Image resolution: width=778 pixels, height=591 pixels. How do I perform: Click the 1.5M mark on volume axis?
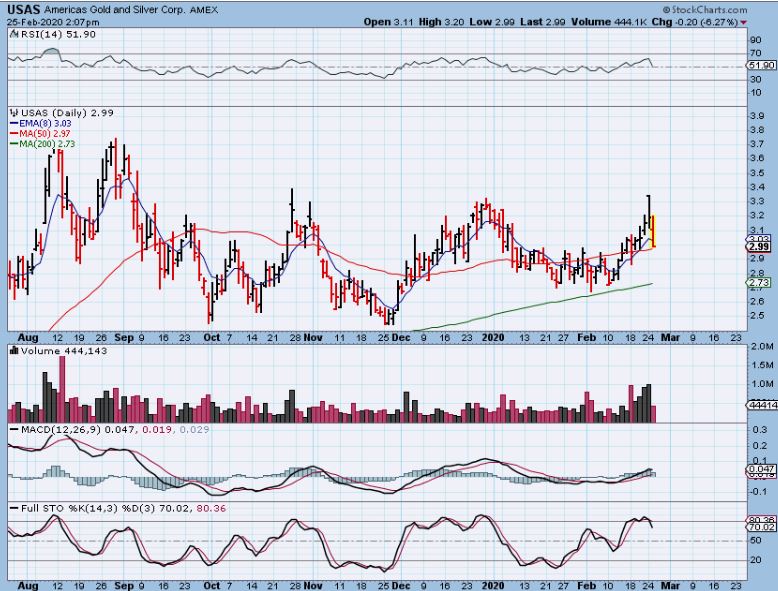tap(763, 365)
